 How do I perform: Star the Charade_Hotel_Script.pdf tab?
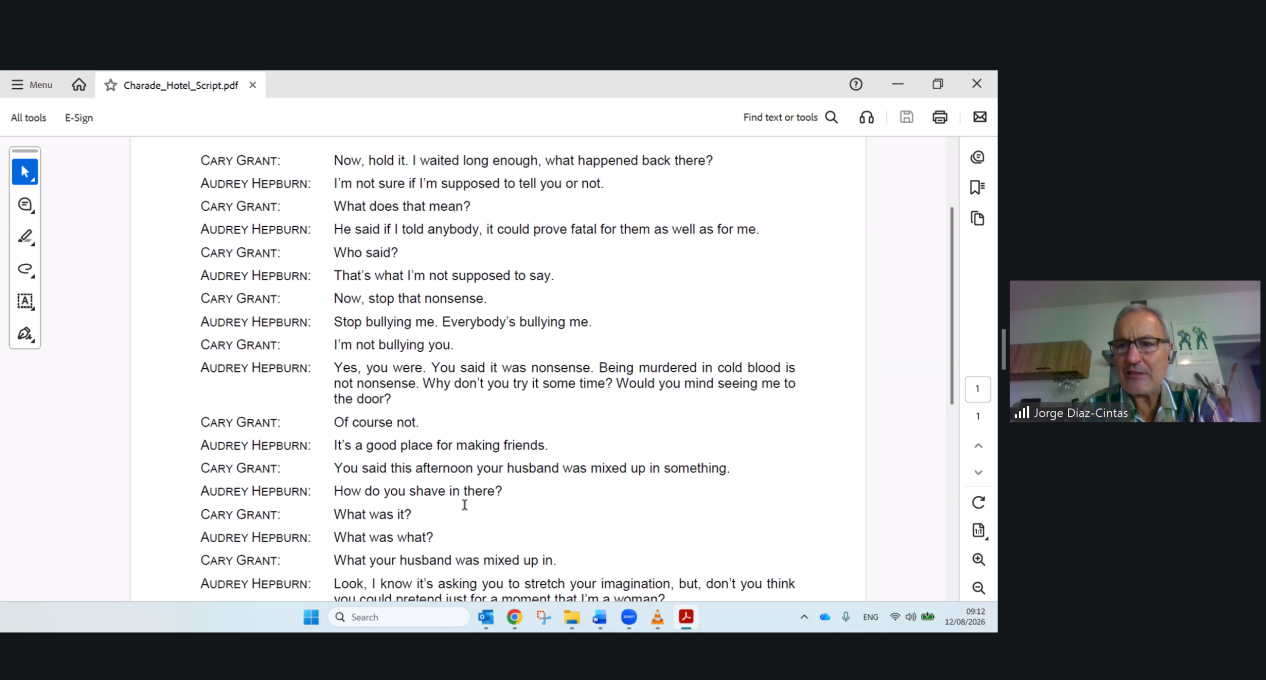click(x=111, y=85)
